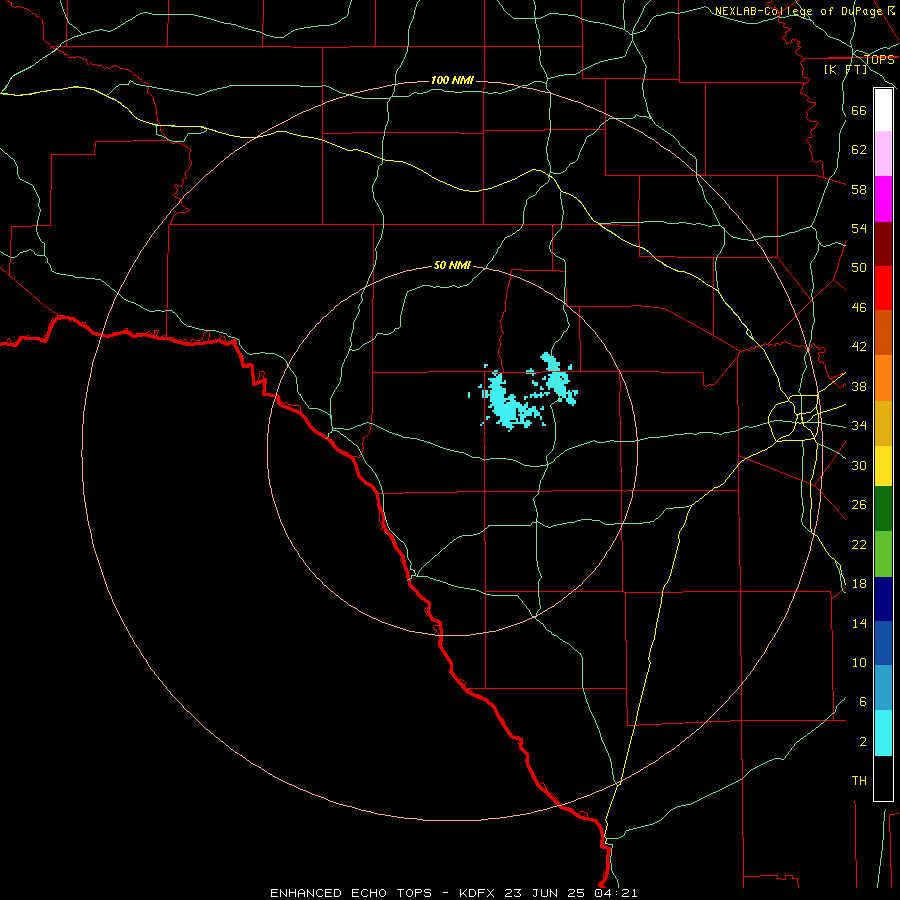Click the dark green 30 kft legend swatch
Image resolution: width=900 pixels, height=900 pixels.
point(883,508)
